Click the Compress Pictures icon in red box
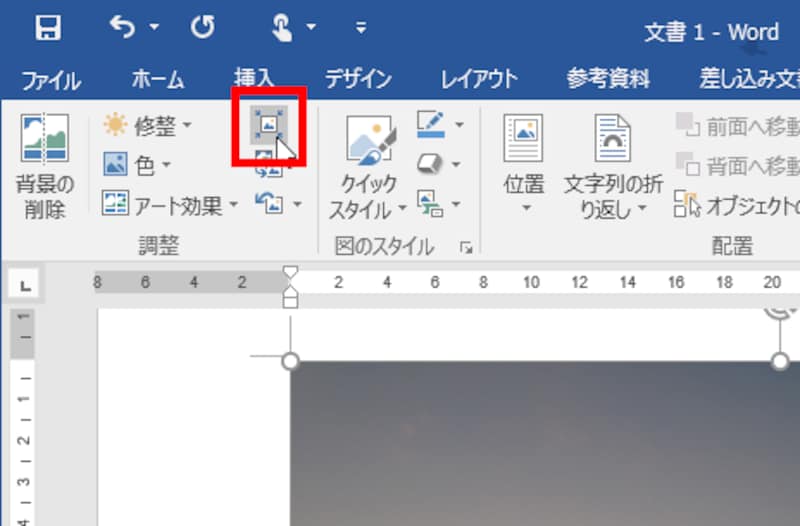The width and height of the screenshot is (800, 526). point(269,125)
